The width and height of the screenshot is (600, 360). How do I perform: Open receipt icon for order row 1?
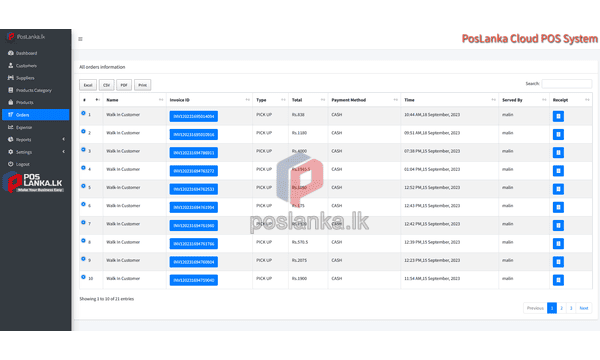[558, 116]
